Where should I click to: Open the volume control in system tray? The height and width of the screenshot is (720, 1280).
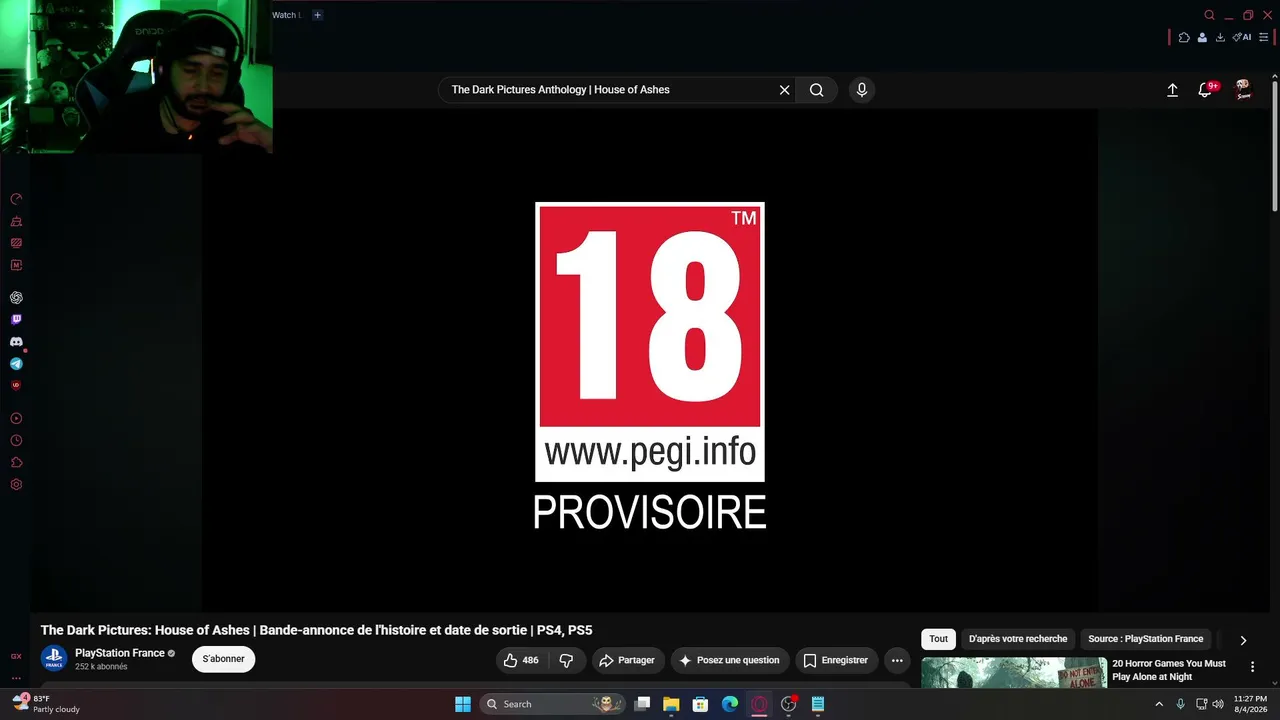[x=1218, y=704]
